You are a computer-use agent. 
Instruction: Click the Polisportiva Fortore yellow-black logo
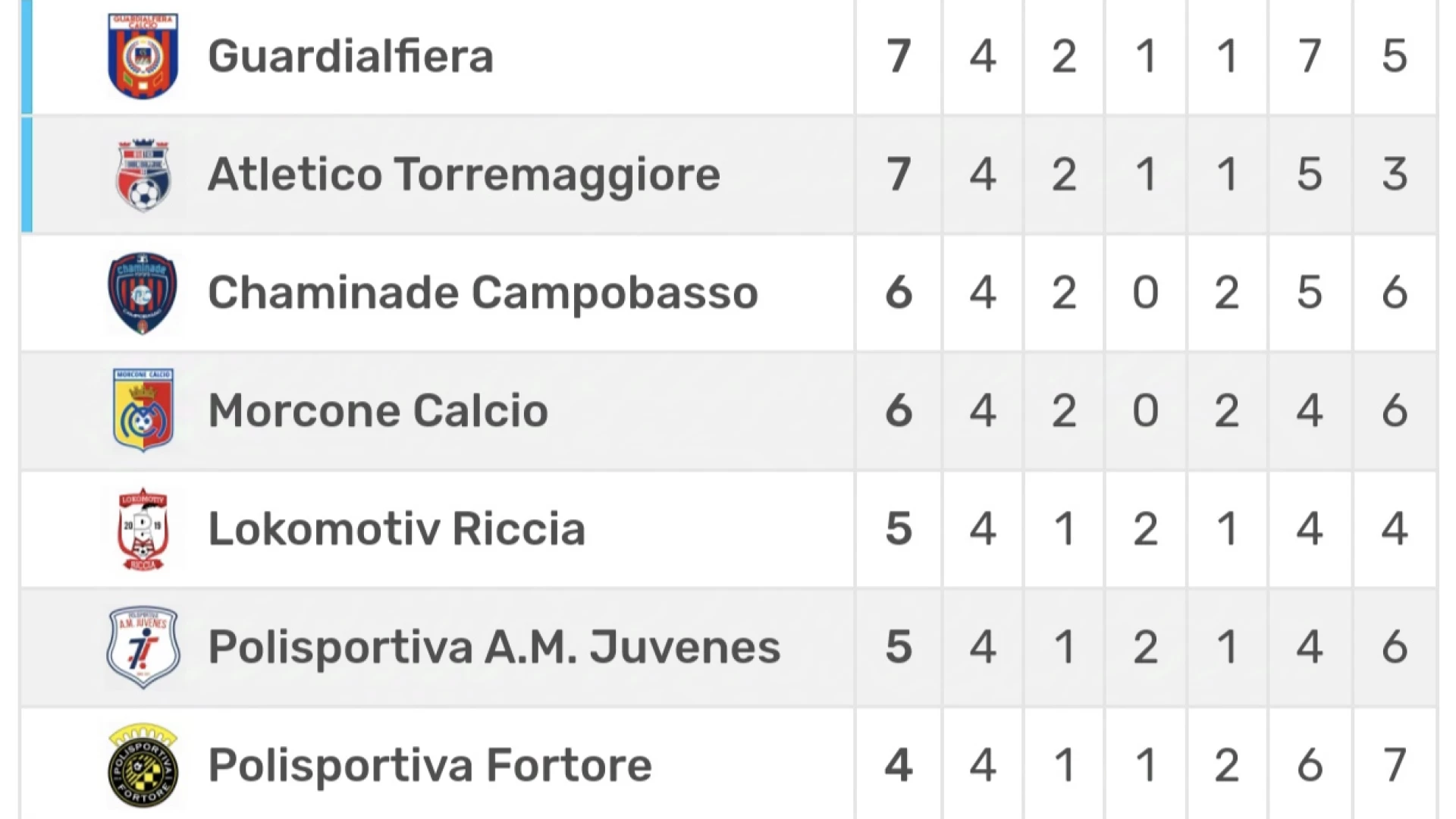pyautogui.click(x=143, y=765)
